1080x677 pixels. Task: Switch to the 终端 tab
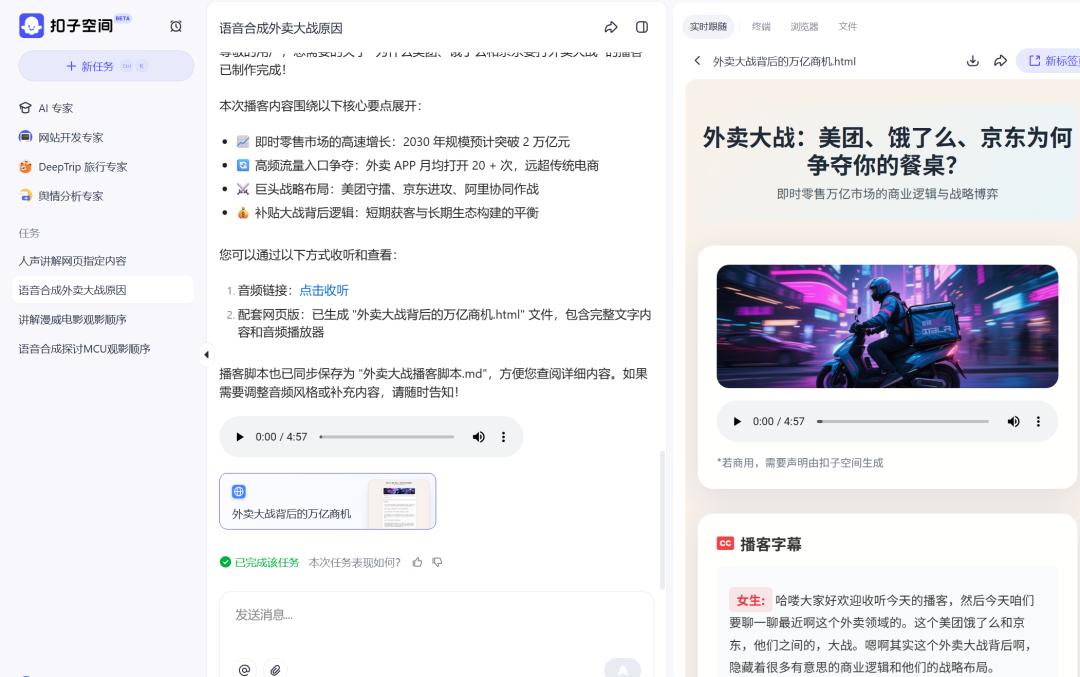coord(761,26)
